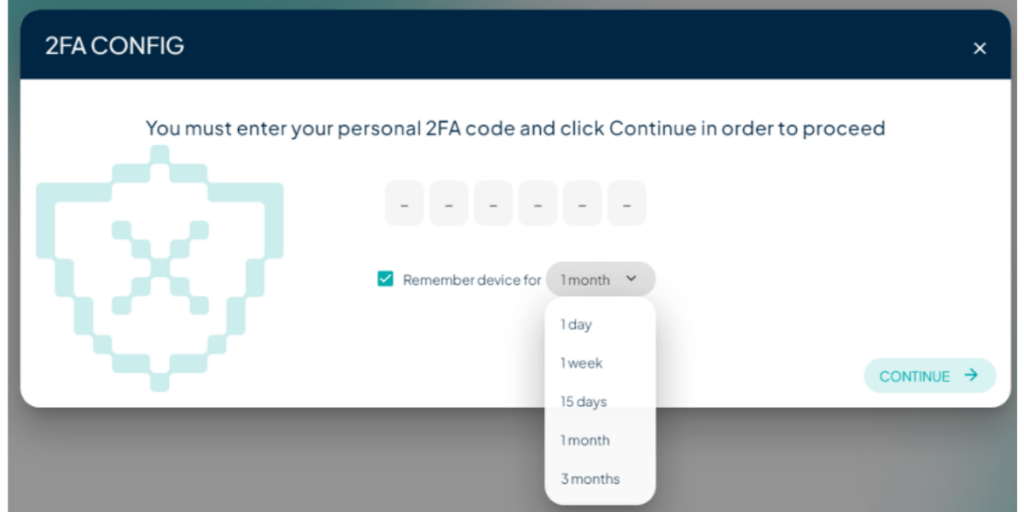Click the fourth 2FA code digit box

point(538,204)
